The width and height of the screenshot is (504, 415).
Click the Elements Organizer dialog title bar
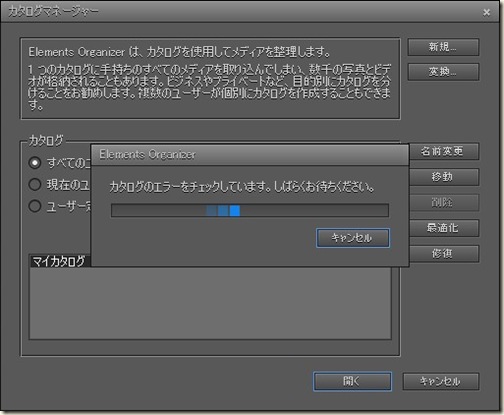point(250,155)
